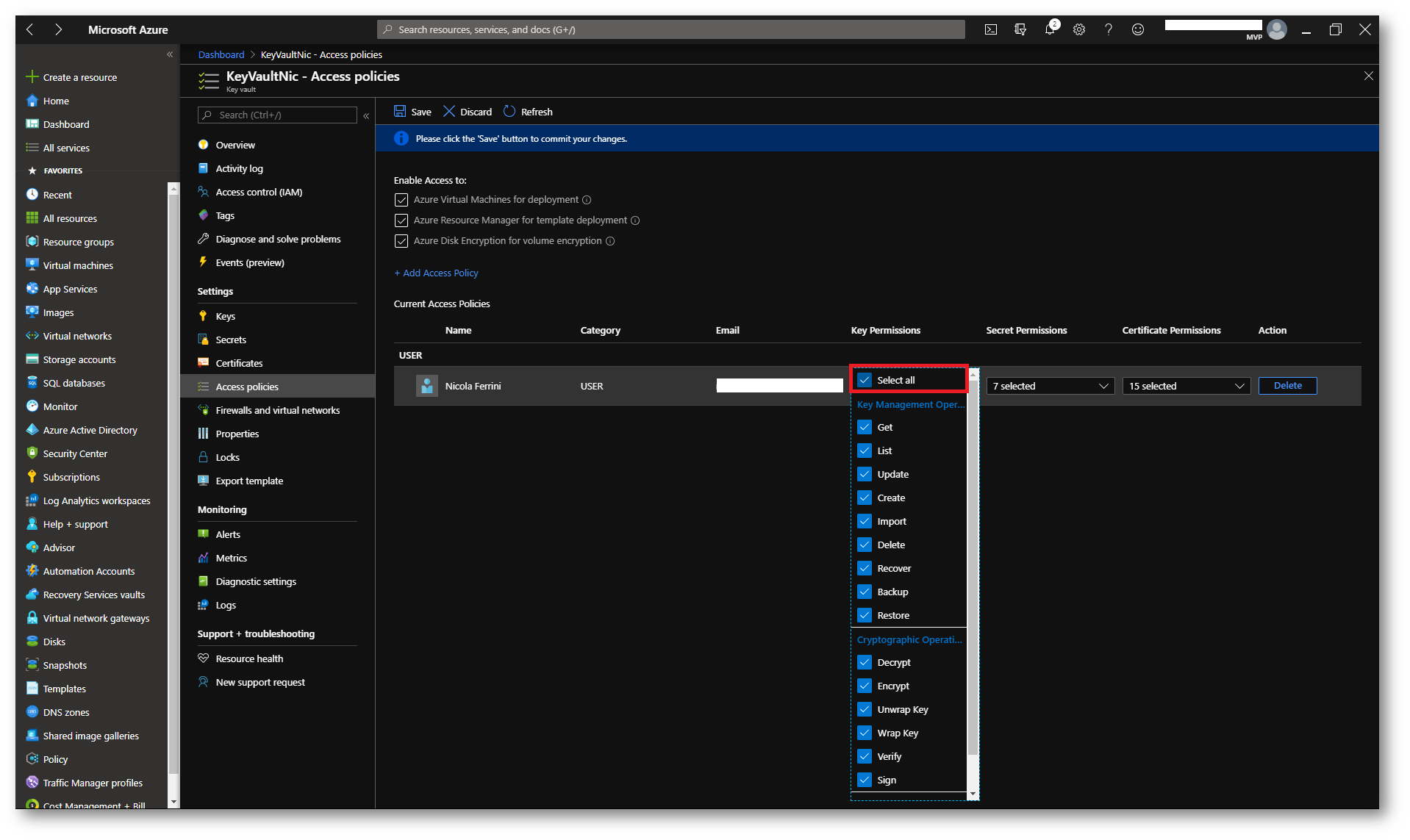Uncheck the Decrypt key permission
The height and width of the screenshot is (840, 1410).
(x=865, y=662)
